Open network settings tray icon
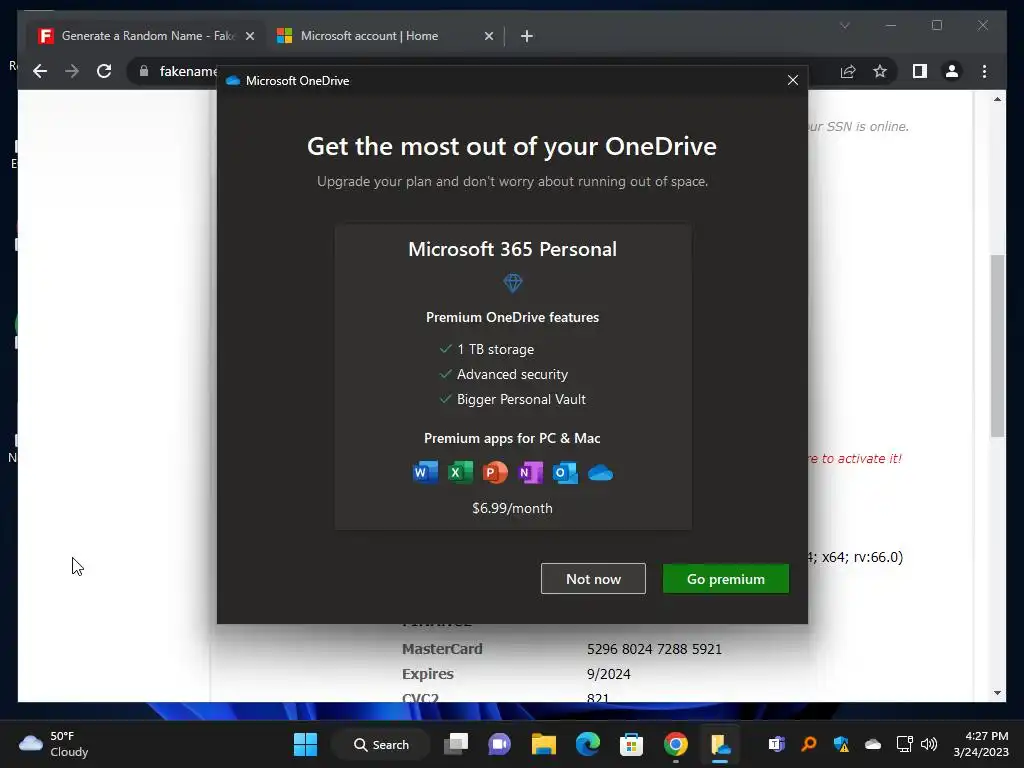The image size is (1024, 768). [x=904, y=744]
